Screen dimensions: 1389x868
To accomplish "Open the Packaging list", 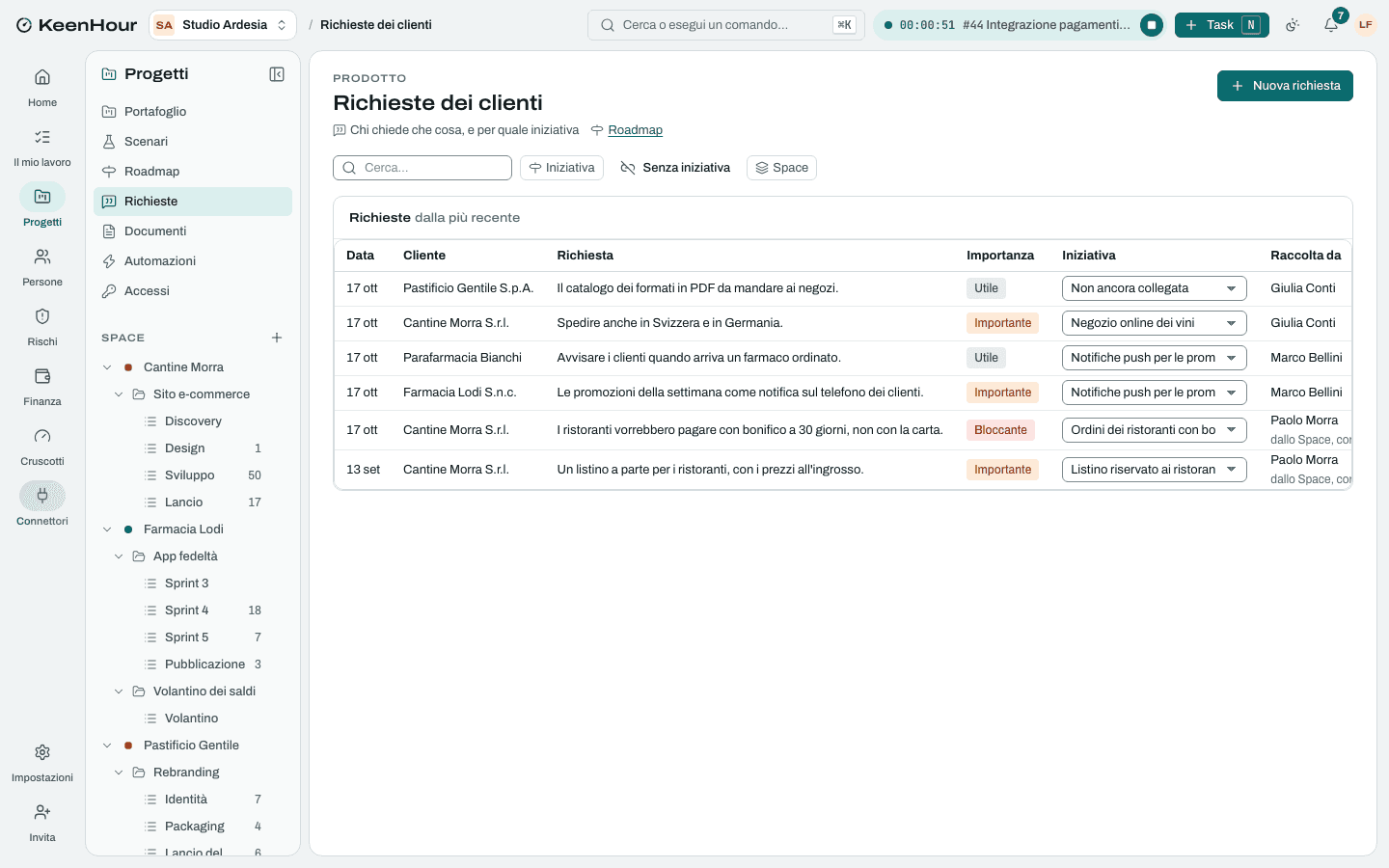I will pos(193,827).
